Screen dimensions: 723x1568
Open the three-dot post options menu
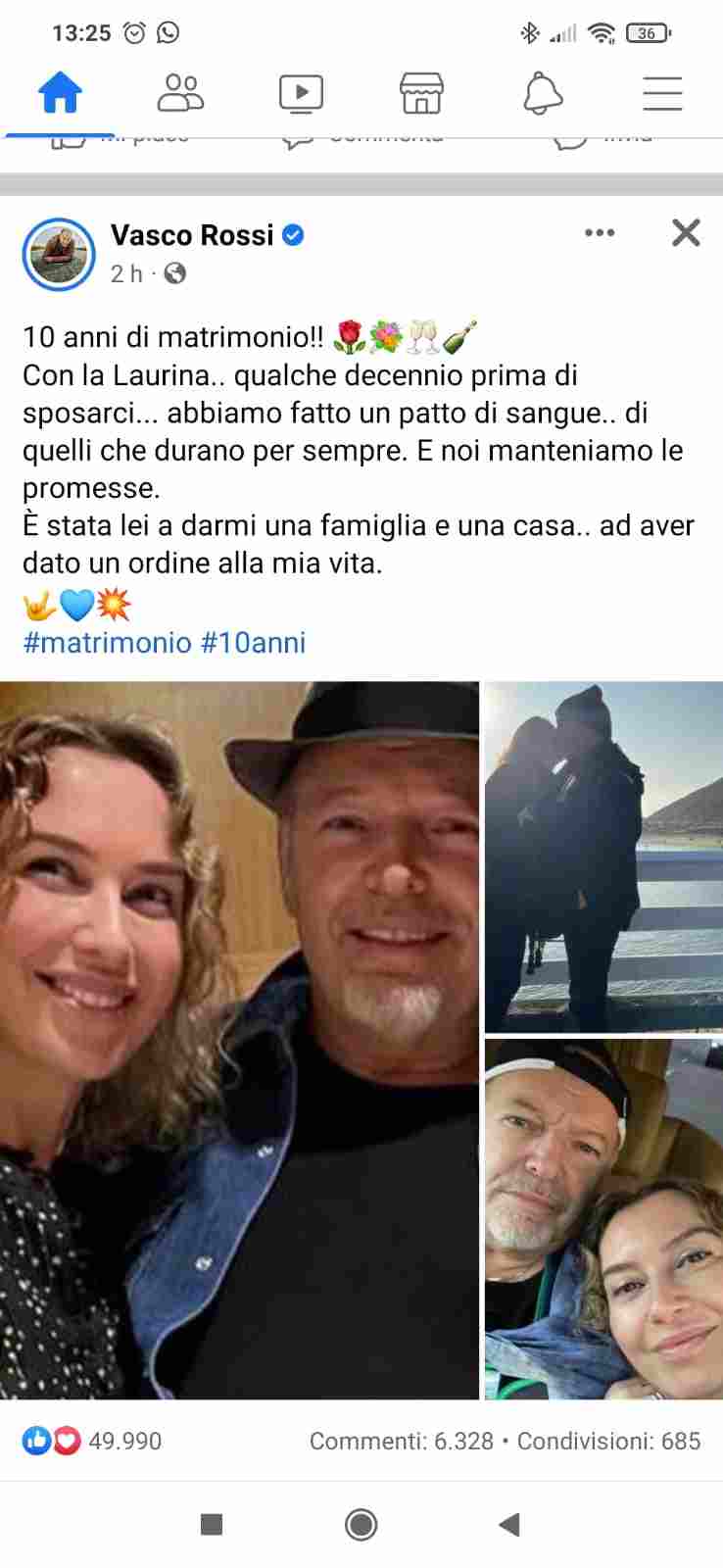tap(600, 233)
